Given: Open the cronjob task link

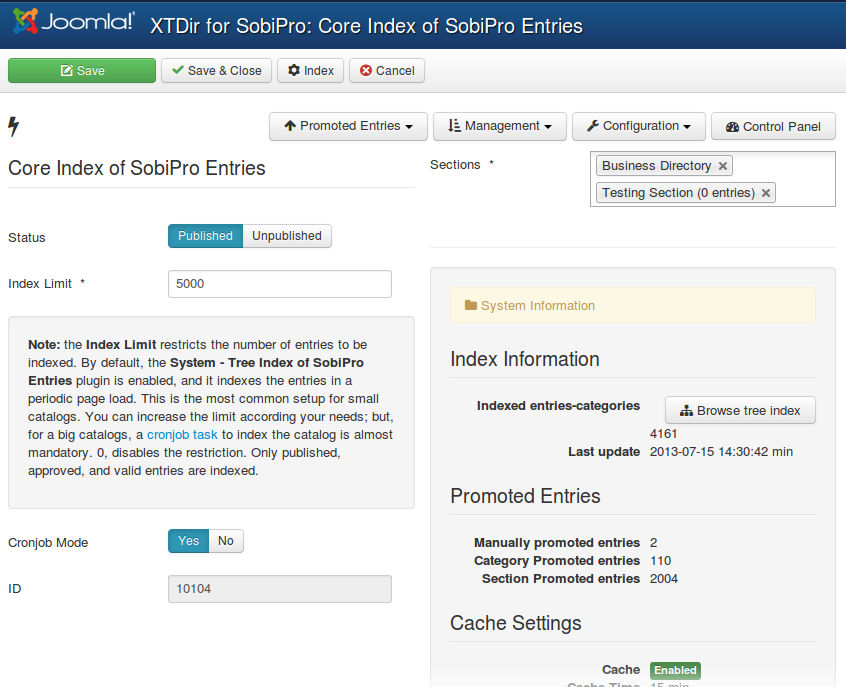Looking at the screenshot, I should click(182, 435).
